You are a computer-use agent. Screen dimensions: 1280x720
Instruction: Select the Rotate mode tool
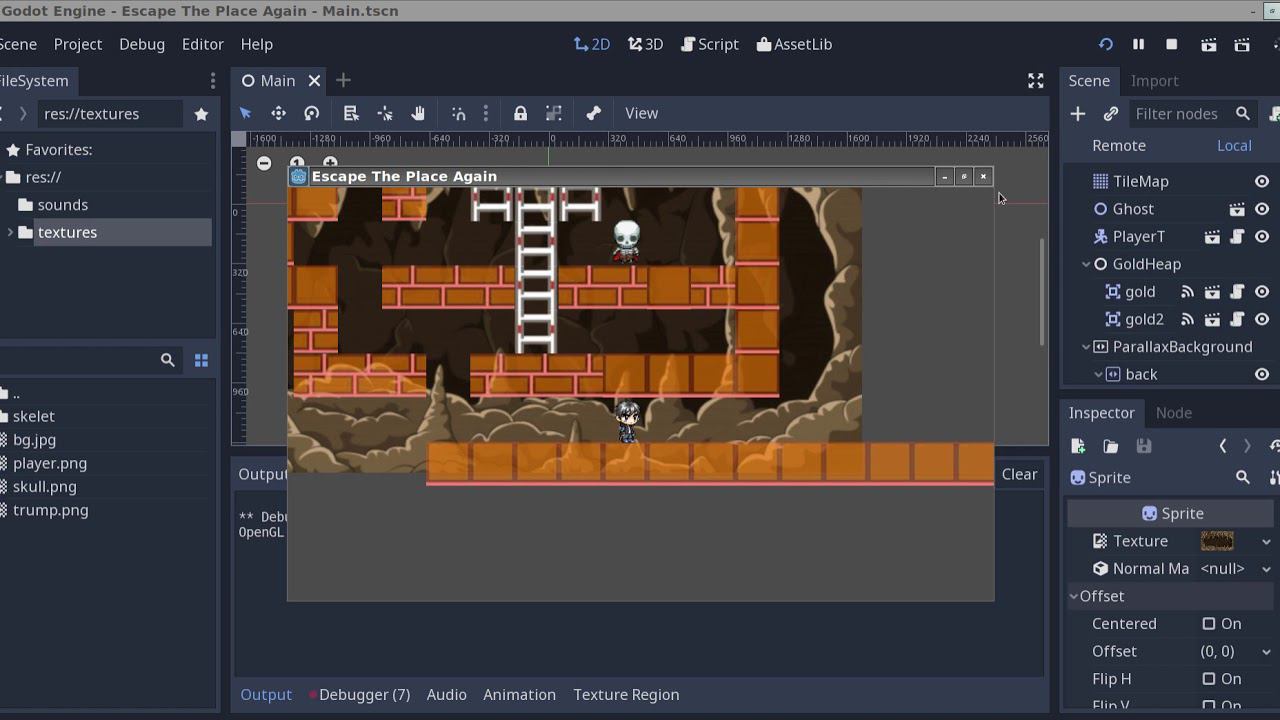point(312,114)
